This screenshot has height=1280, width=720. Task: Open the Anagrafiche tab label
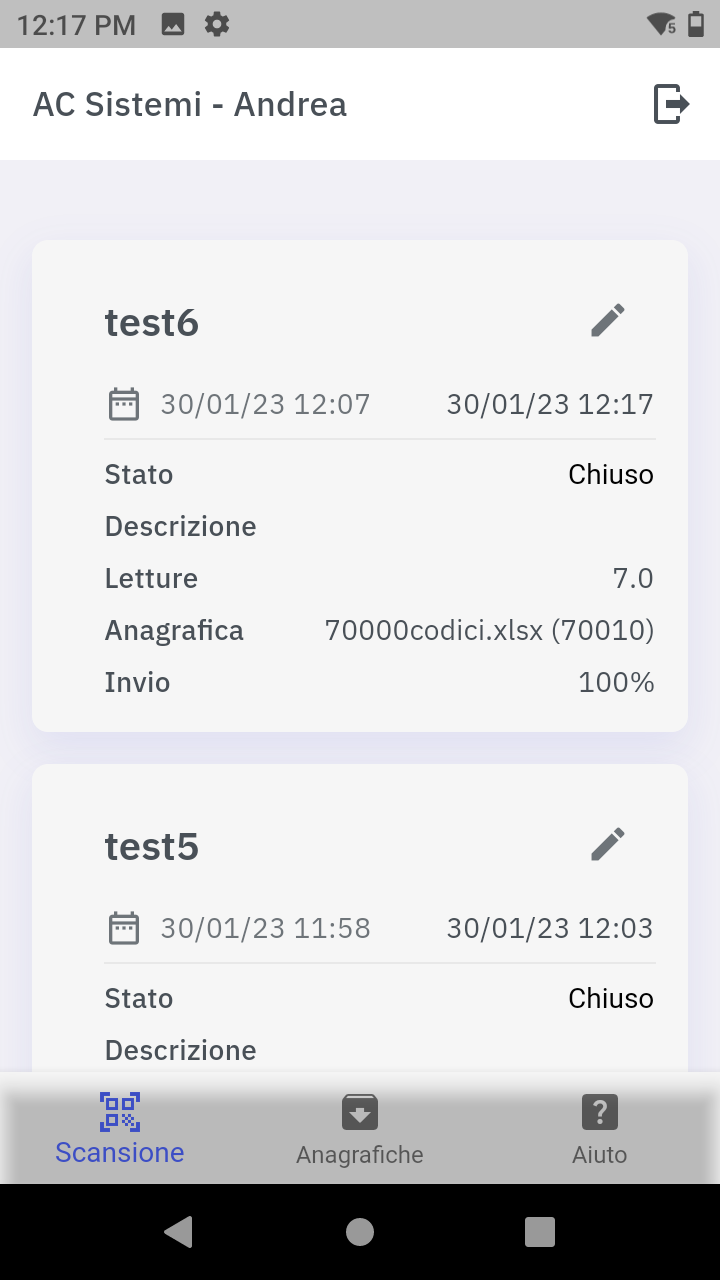360,1155
